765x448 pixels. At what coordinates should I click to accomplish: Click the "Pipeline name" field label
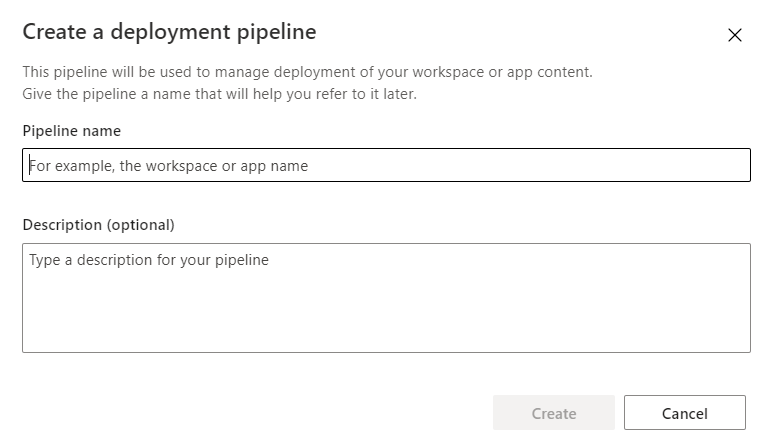coord(72,131)
